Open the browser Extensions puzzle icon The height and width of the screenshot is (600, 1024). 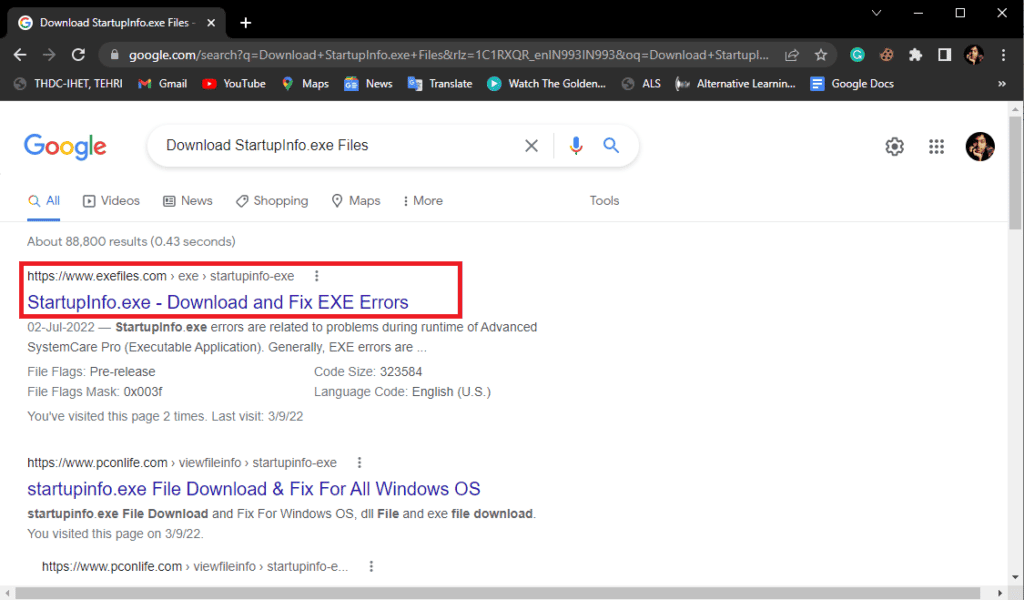coord(915,56)
